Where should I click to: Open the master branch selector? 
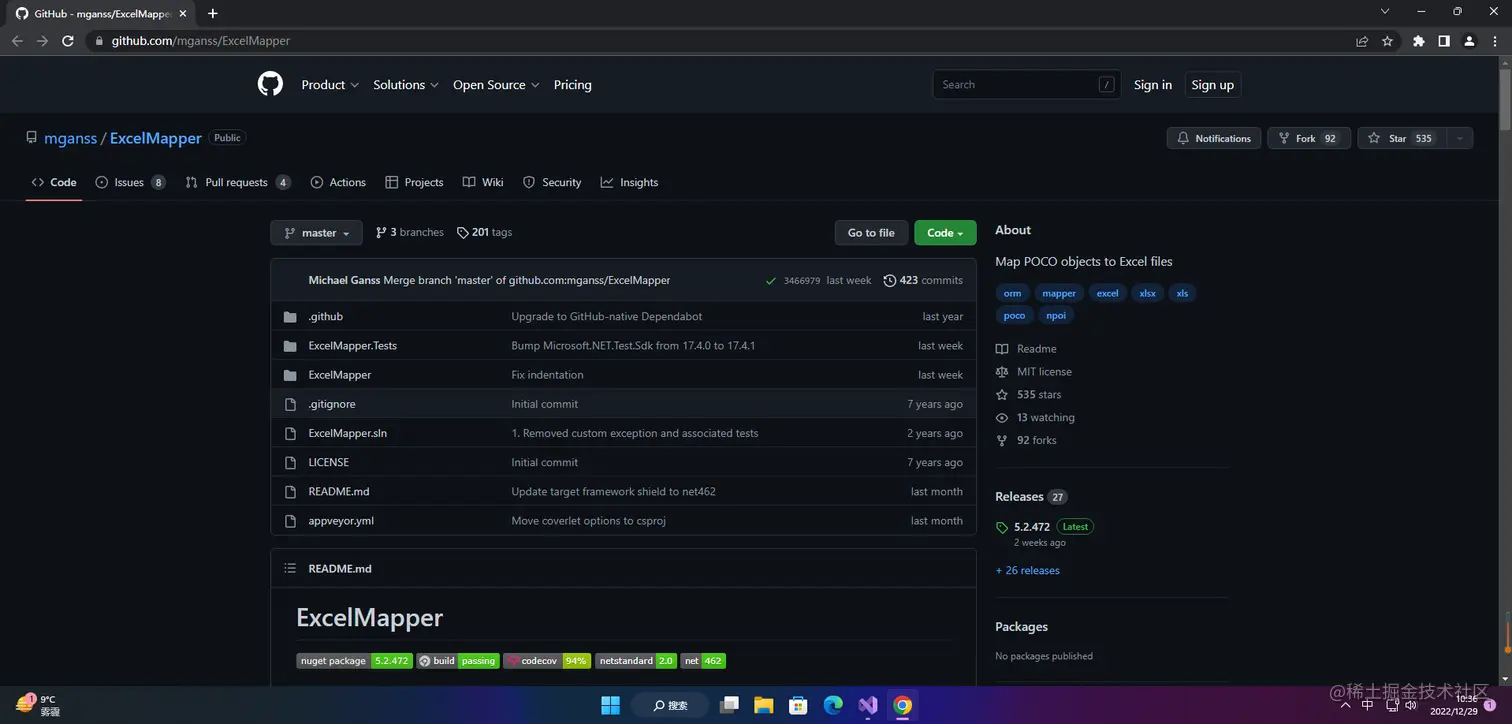pyautogui.click(x=316, y=233)
